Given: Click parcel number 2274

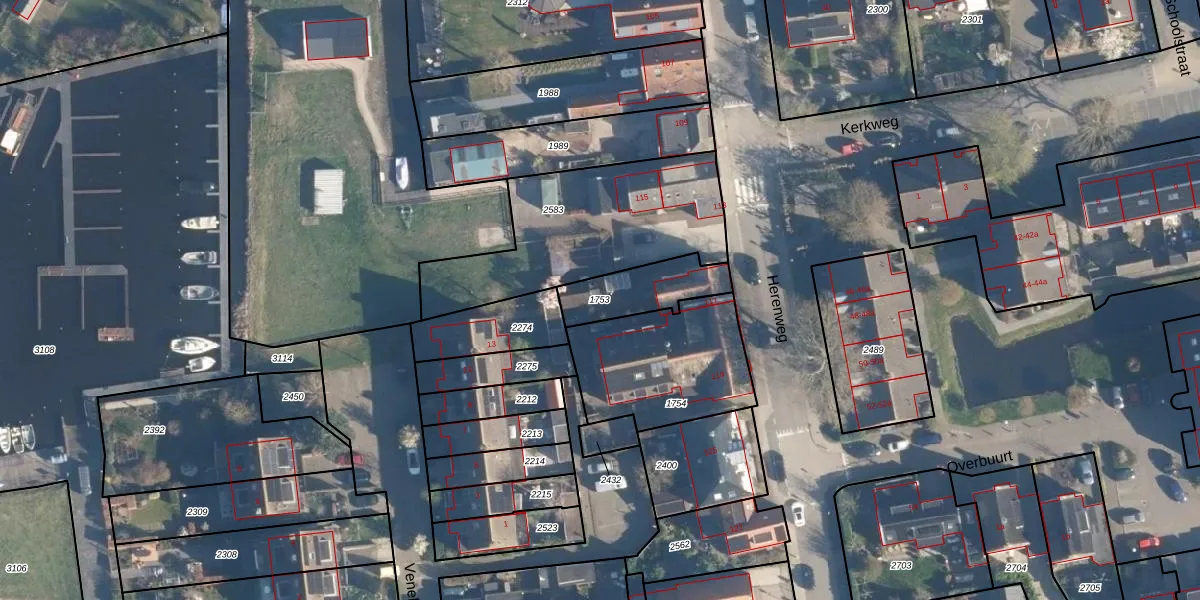Looking at the screenshot, I should click(522, 327).
